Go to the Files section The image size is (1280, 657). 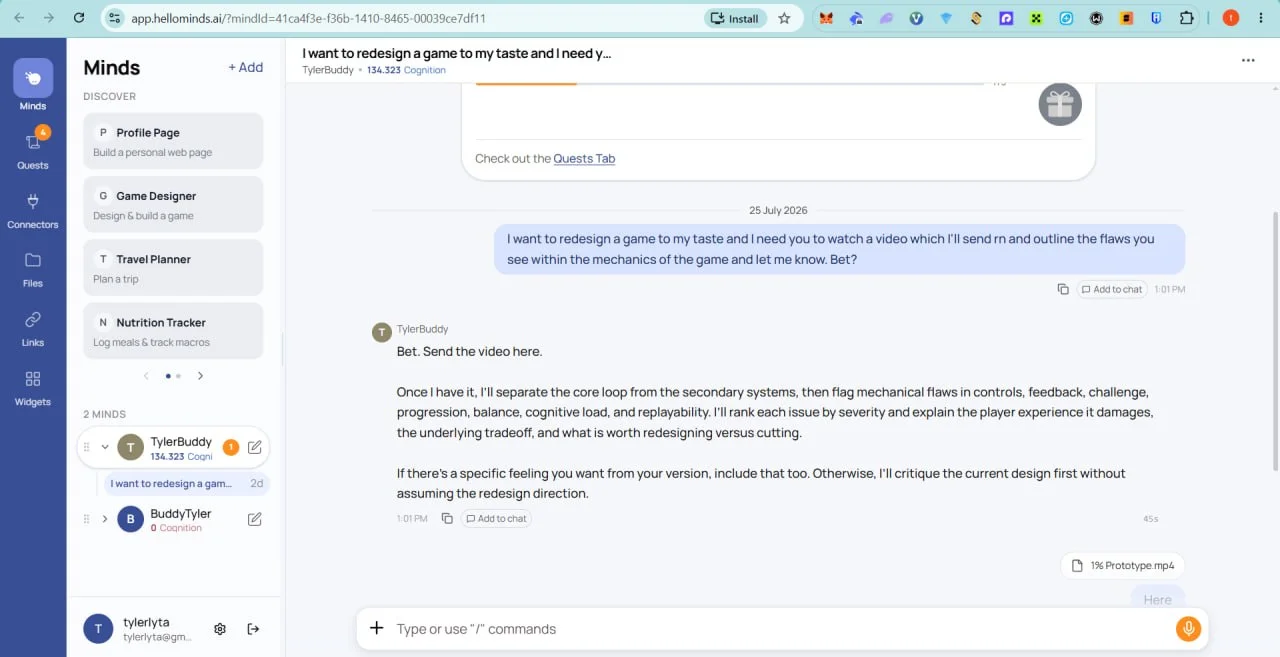coord(33,268)
